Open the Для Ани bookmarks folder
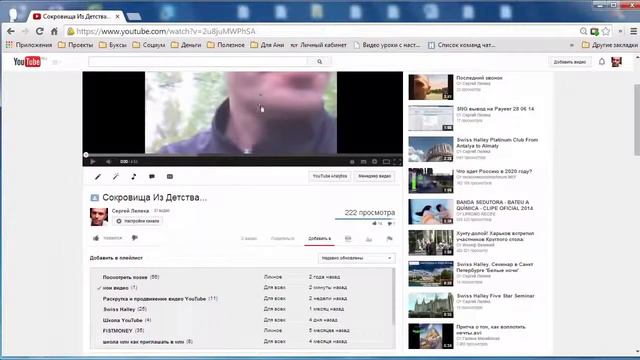 pos(267,45)
